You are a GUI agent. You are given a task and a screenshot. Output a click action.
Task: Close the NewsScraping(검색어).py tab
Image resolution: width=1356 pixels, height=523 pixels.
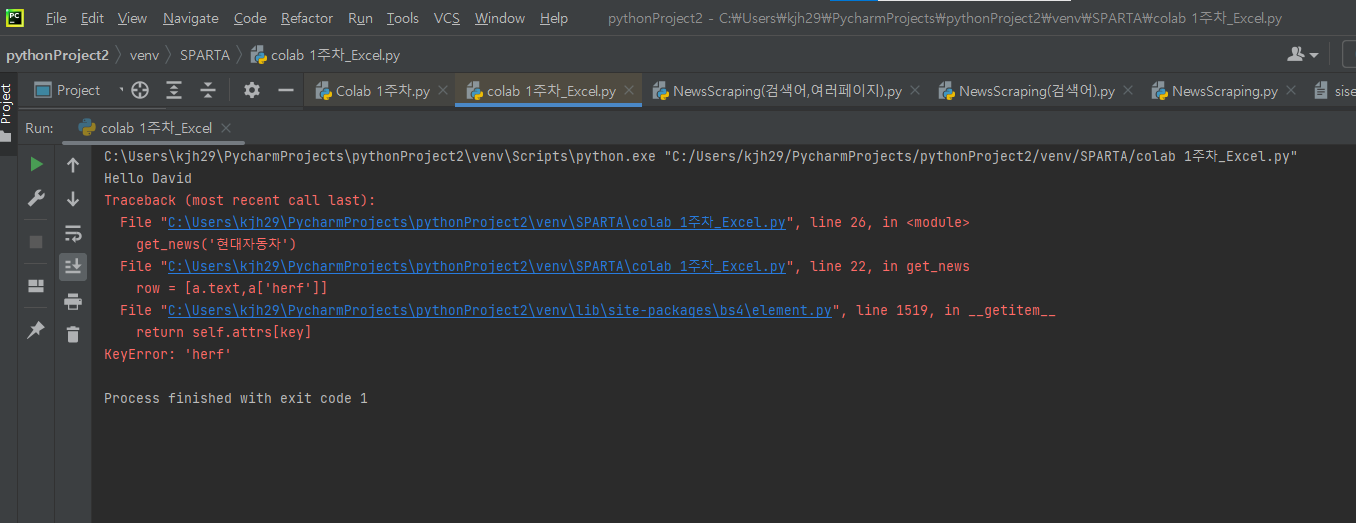pos(1127,91)
